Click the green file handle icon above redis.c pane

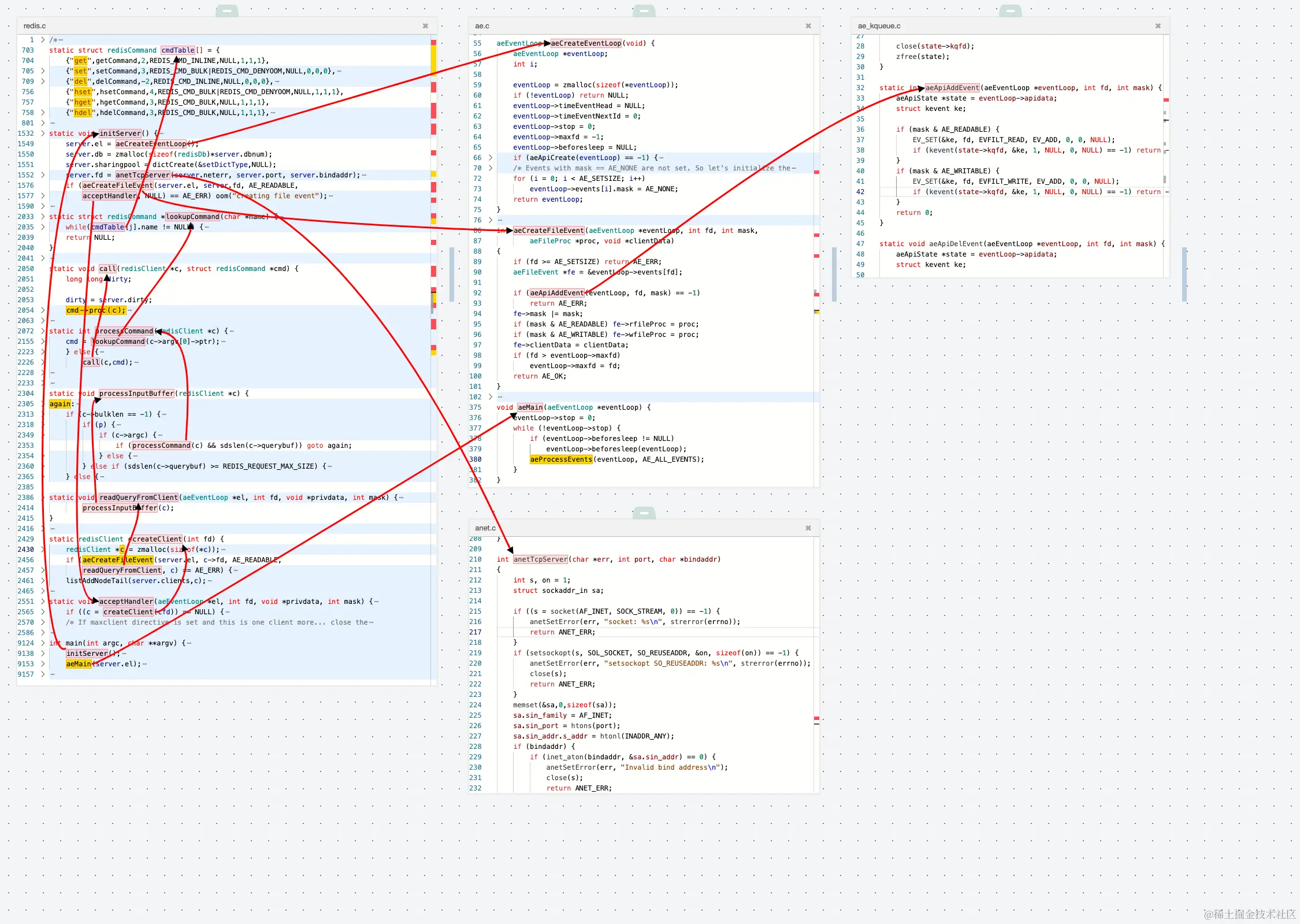226,10
